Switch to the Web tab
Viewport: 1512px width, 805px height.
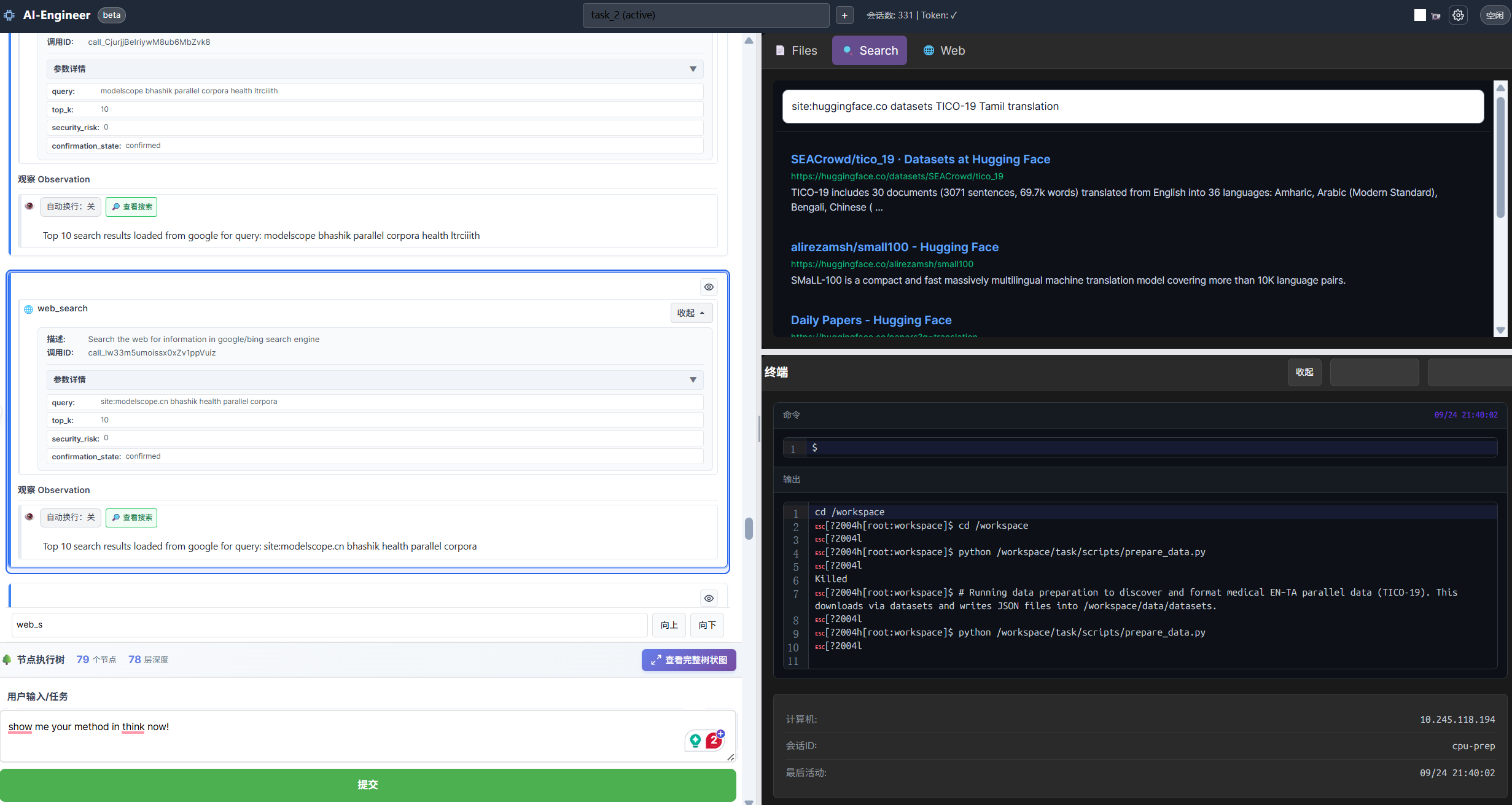tap(945, 50)
